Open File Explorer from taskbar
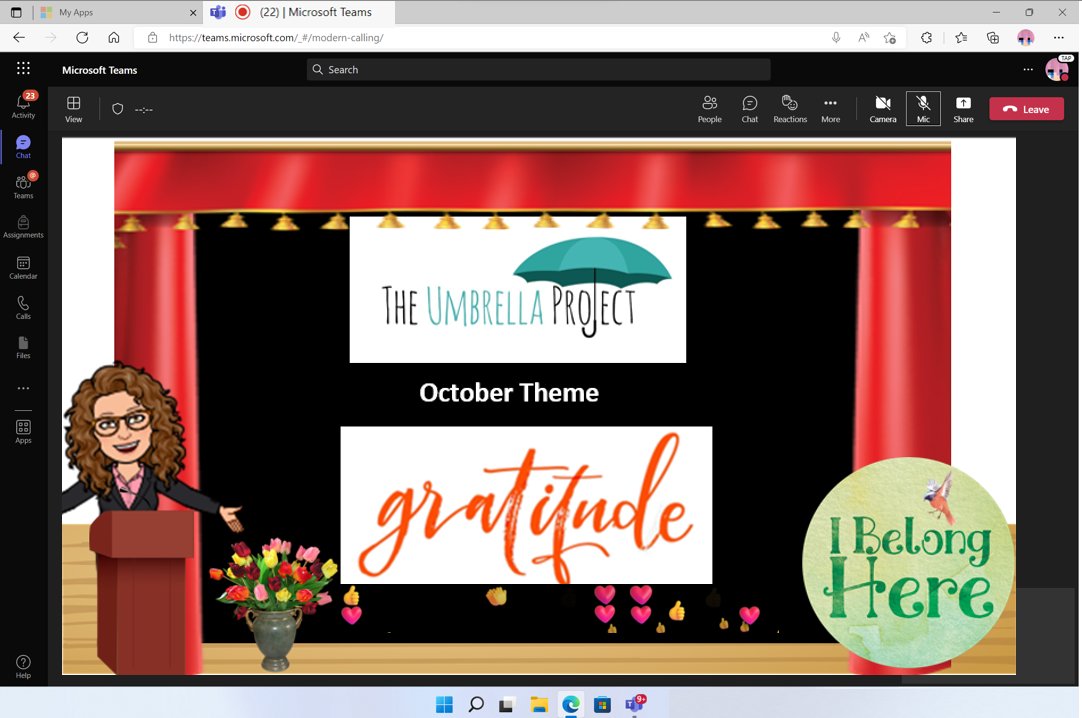The image size is (1082, 718). click(539, 704)
